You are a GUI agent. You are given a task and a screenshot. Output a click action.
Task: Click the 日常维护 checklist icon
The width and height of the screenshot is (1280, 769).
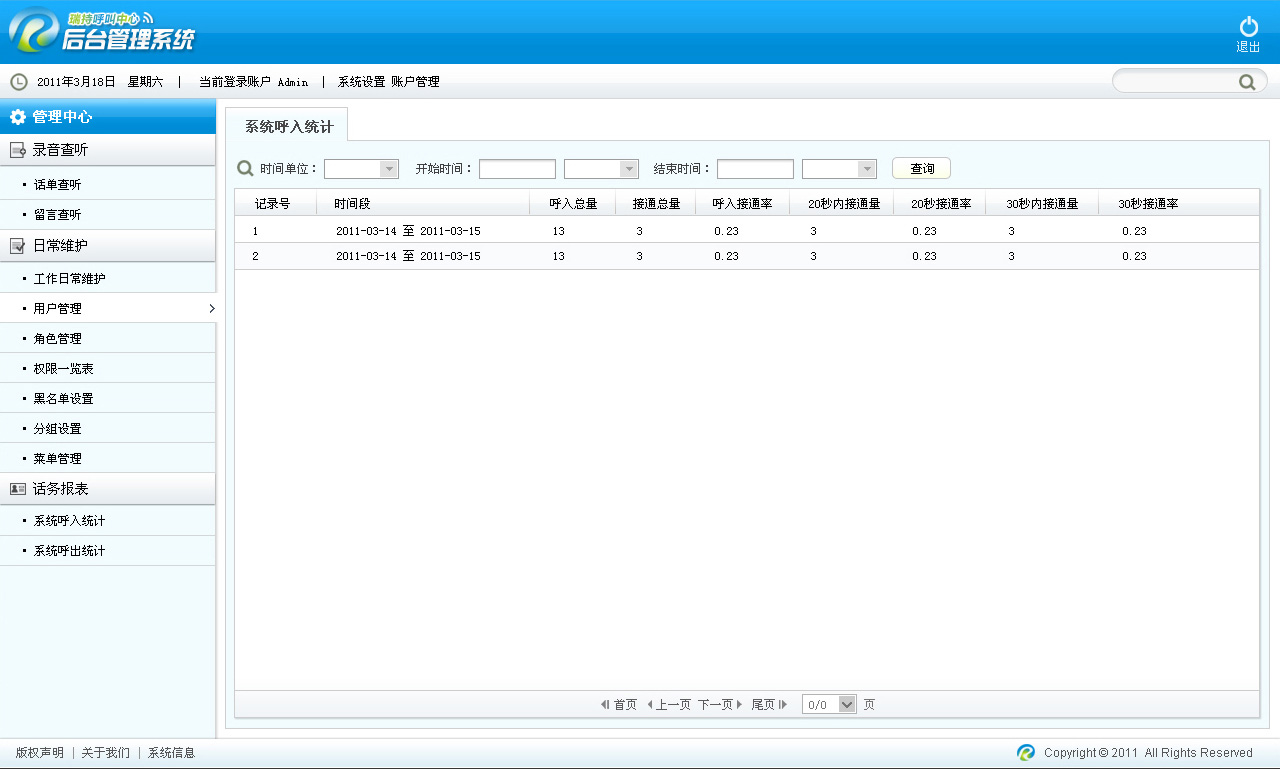pos(18,246)
